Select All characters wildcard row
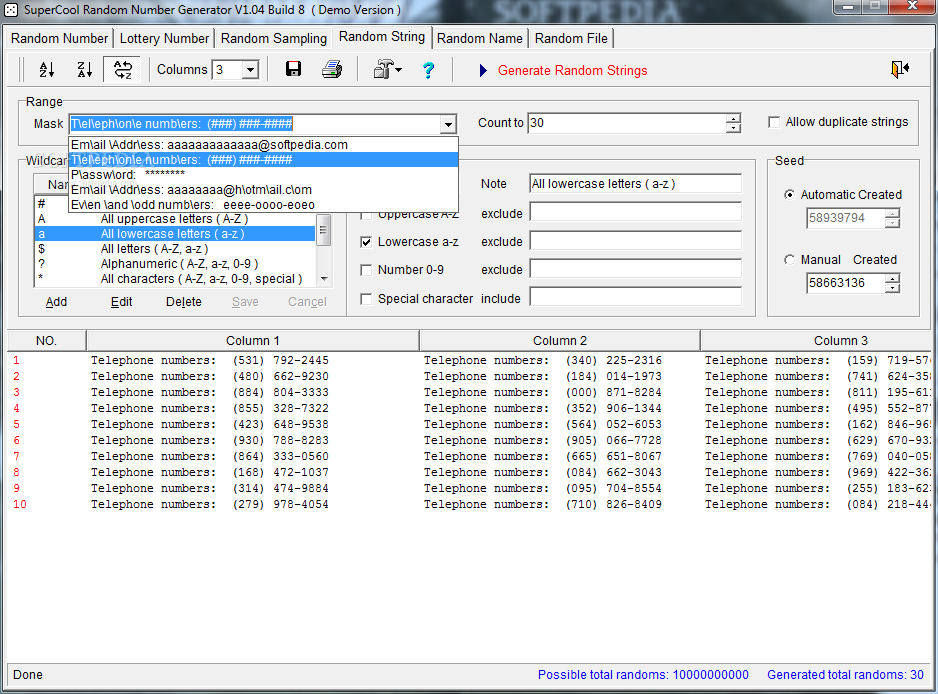Viewport: 938px width, 694px height. [175, 279]
